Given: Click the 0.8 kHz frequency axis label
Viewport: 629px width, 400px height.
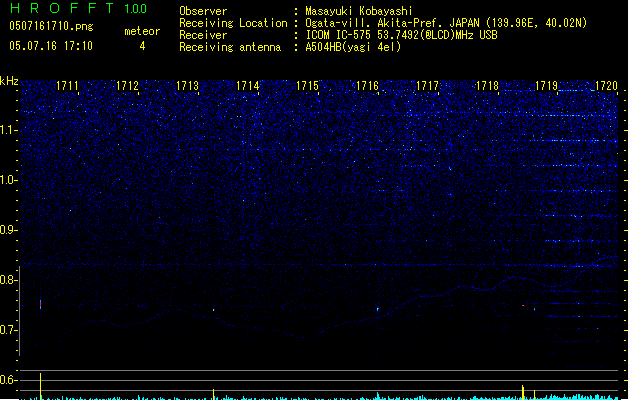Looking at the screenshot, I should [9, 280].
